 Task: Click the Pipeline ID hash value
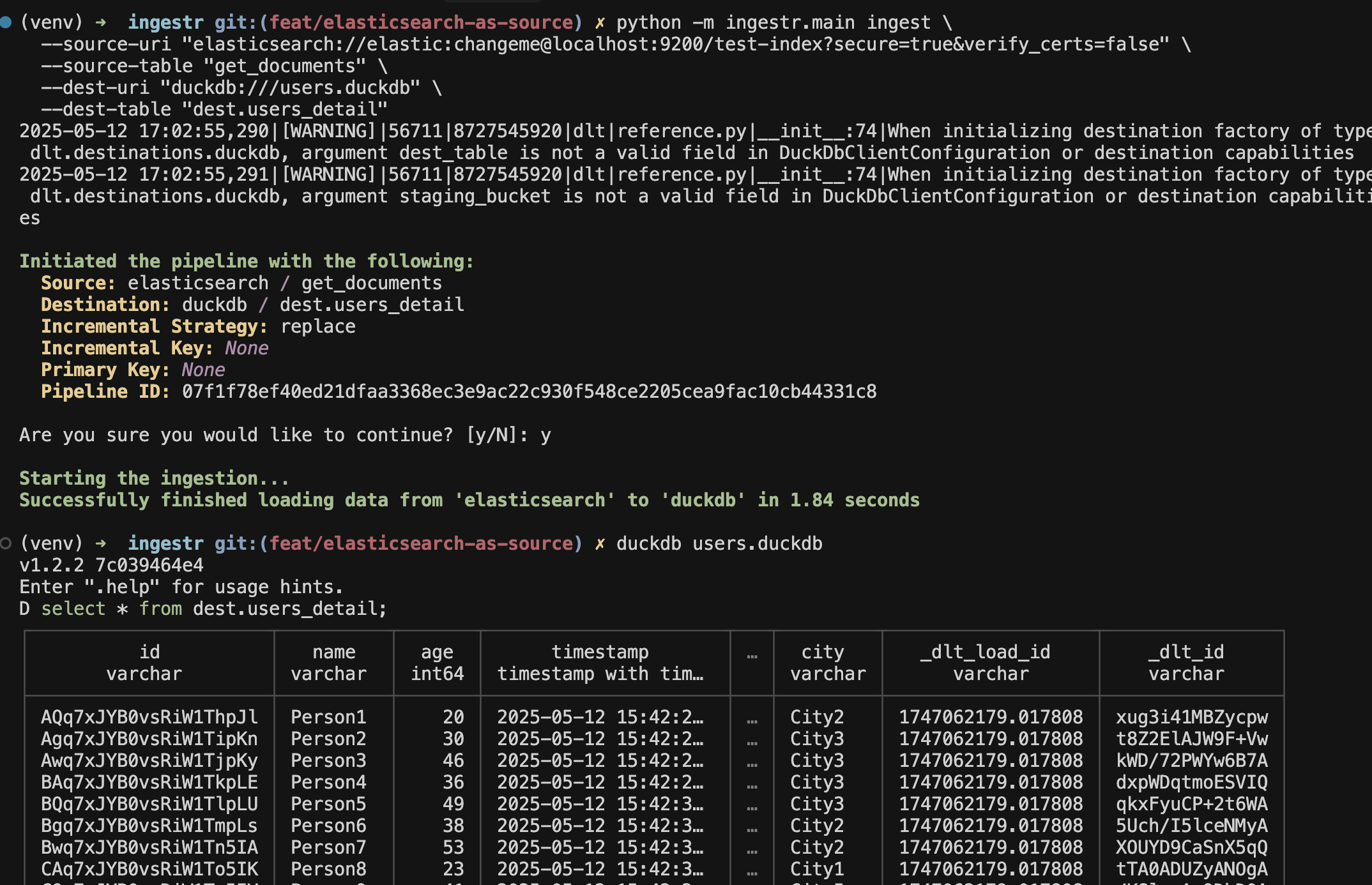point(529,391)
